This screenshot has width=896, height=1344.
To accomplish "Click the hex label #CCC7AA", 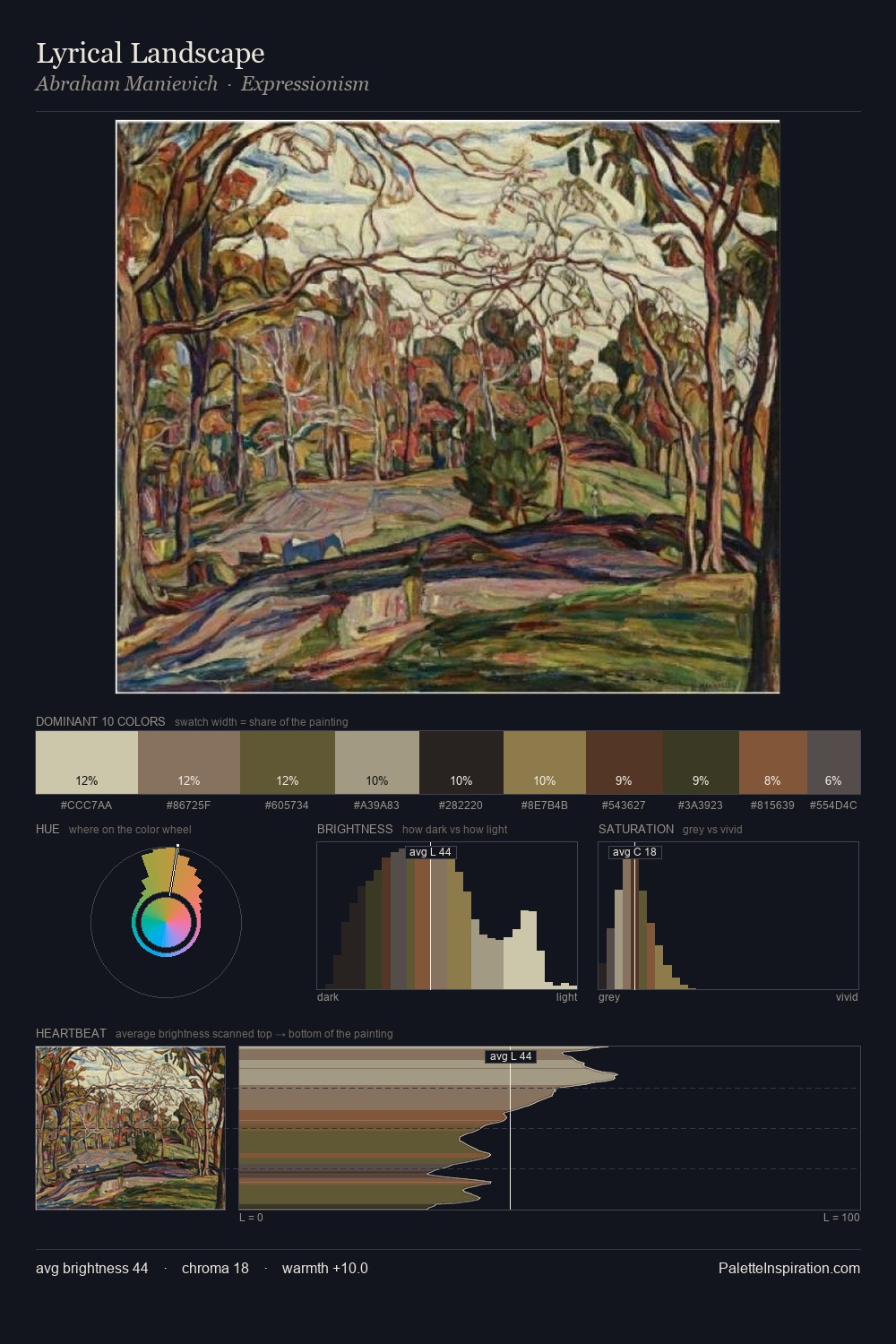I will (87, 806).
